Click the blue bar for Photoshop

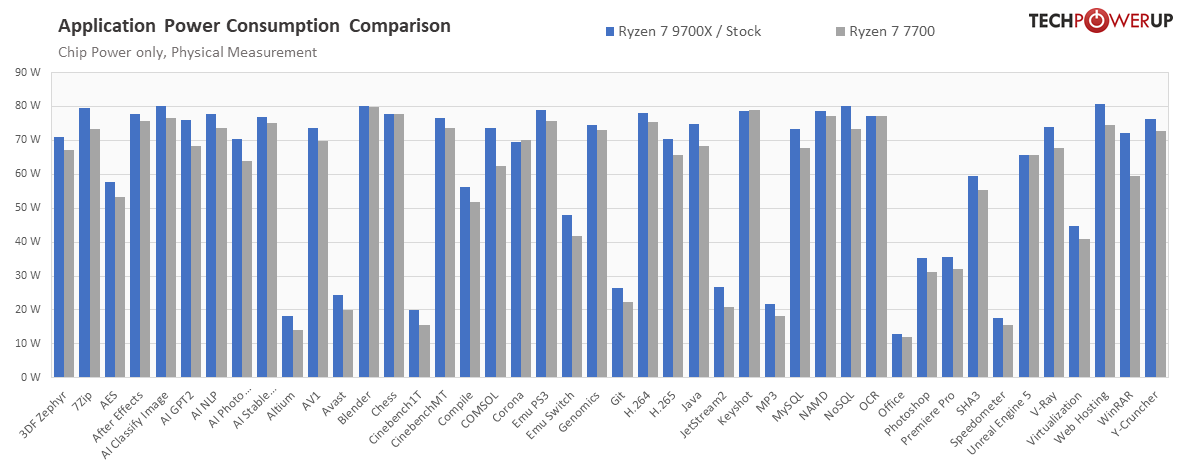(922, 318)
